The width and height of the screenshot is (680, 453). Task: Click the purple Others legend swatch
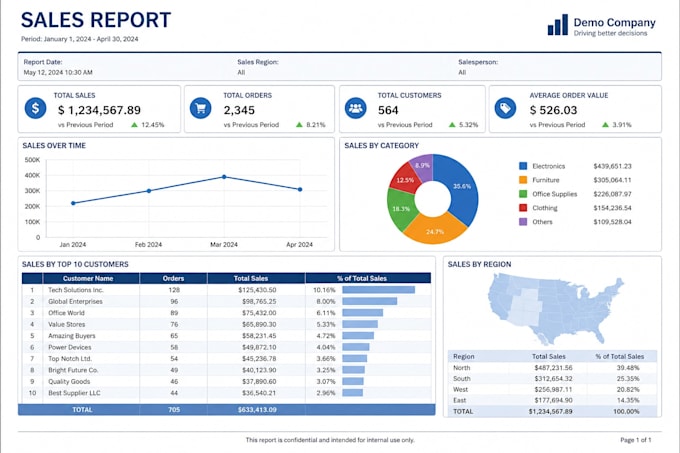(x=523, y=222)
